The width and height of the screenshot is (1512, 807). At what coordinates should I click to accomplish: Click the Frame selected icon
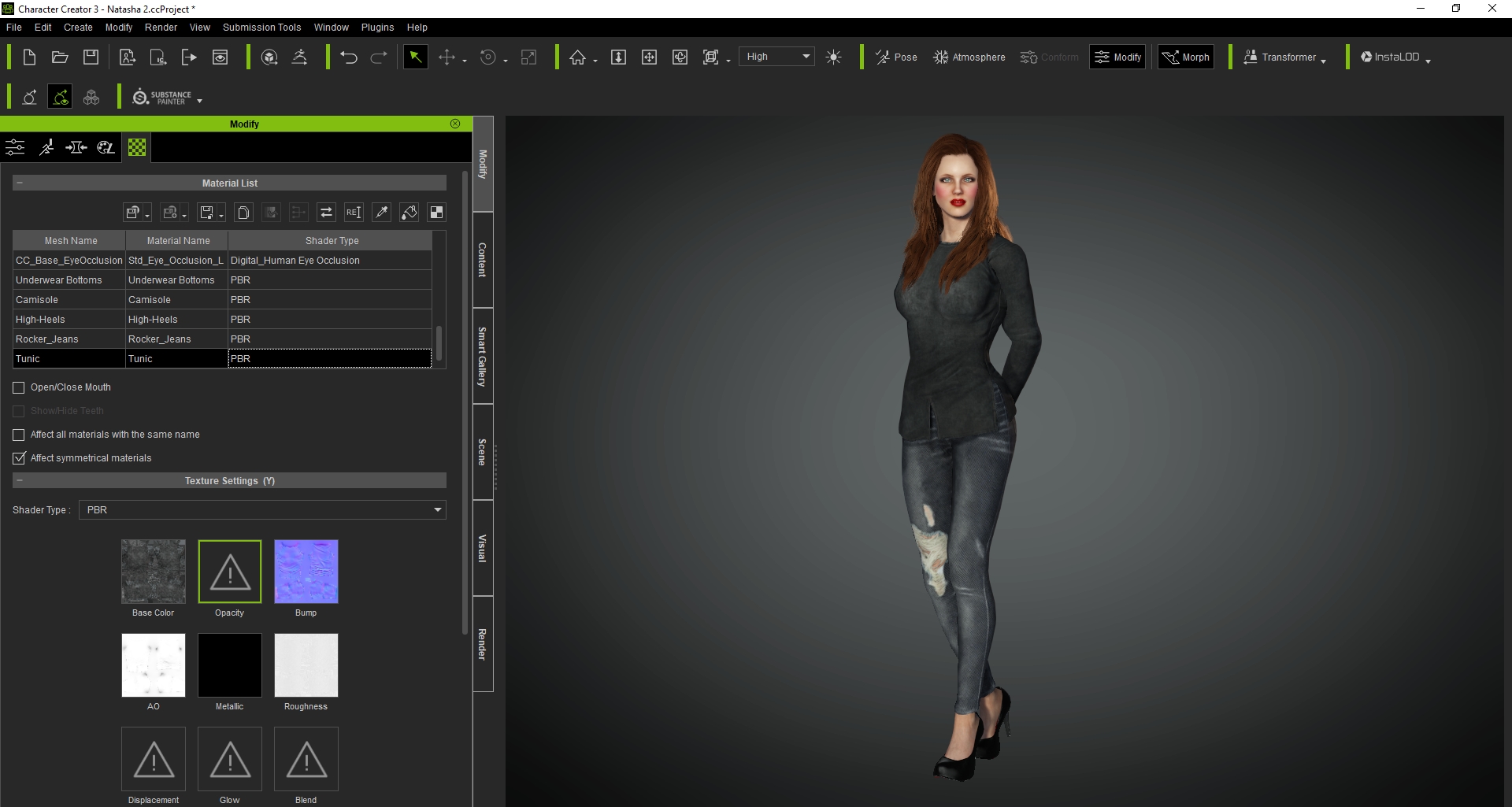coord(711,57)
